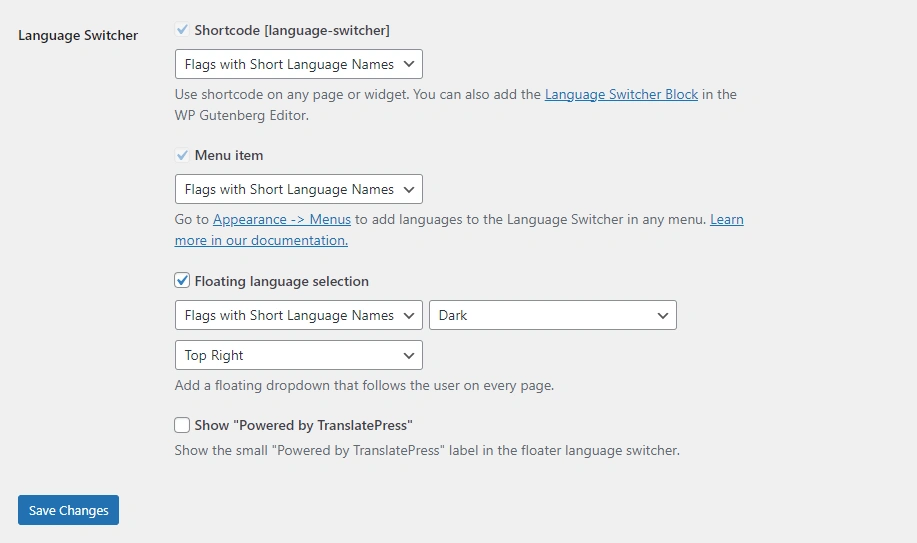Click the Show "Powered by TranslatePress" label text
Screen dimensions: 917x543
[x=303, y=426]
